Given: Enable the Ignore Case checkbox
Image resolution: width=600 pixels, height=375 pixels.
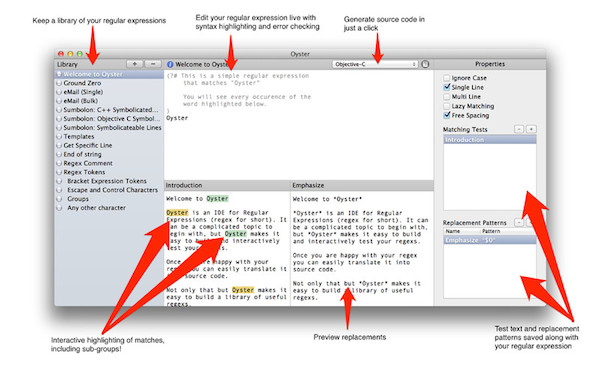Looking at the screenshot, I should point(446,78).
